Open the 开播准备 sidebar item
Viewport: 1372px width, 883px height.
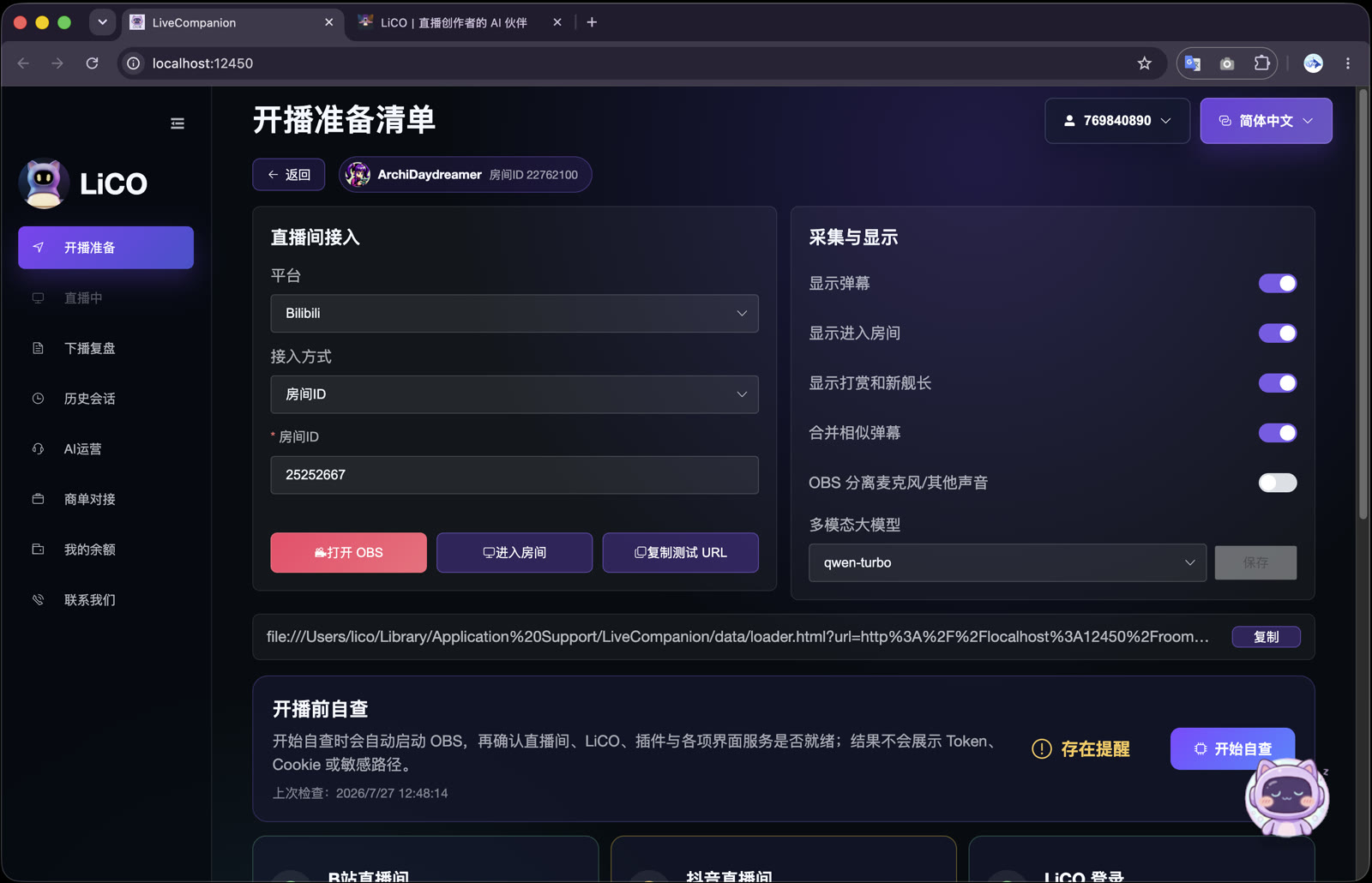pyautogui.click(x=105, y=248)
